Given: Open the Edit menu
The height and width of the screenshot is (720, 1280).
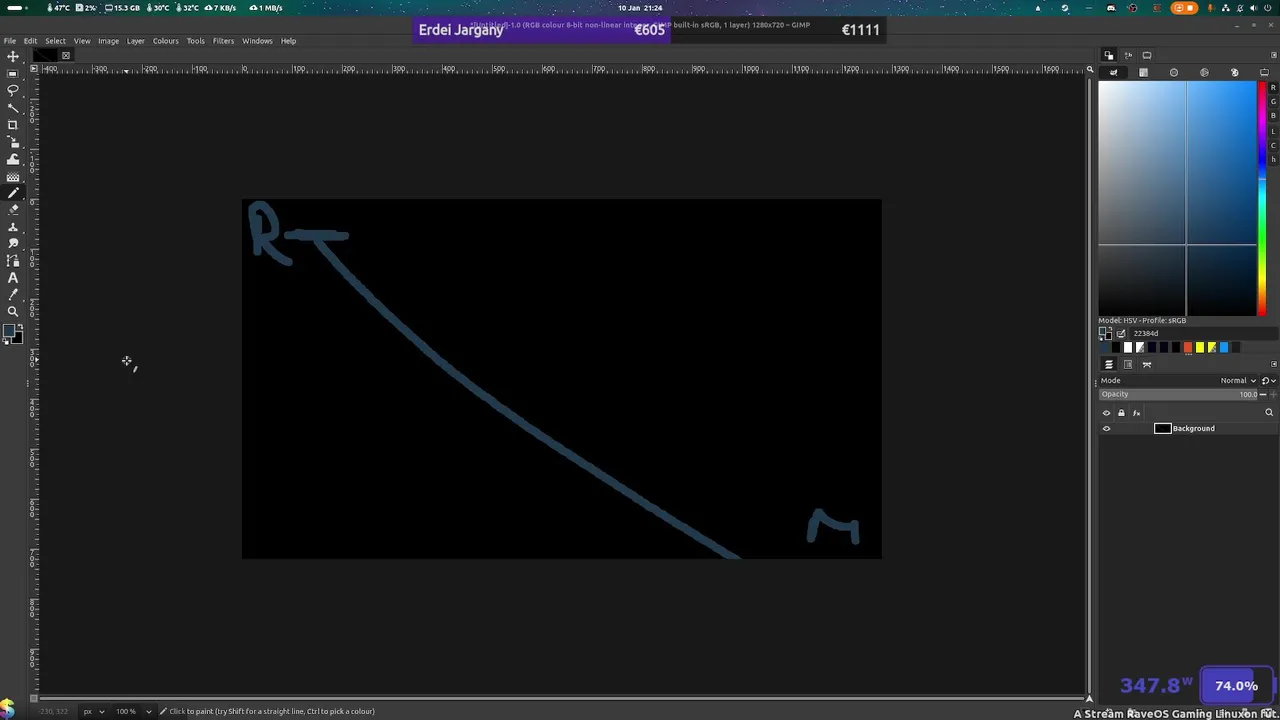Looking at the screenshot, I should click(x=31, y=41).
